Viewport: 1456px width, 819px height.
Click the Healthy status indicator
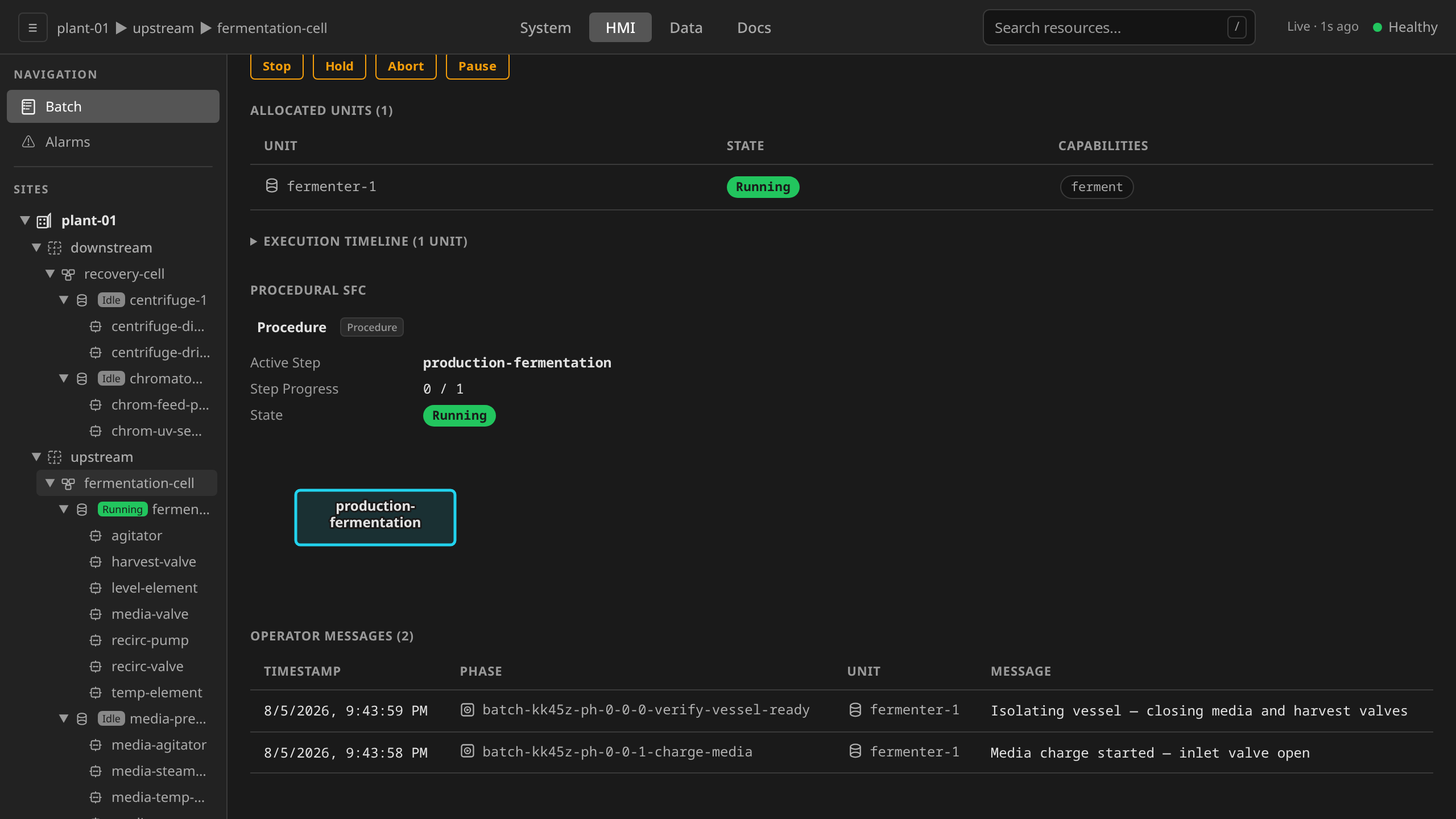click(x=1405, y=27)
